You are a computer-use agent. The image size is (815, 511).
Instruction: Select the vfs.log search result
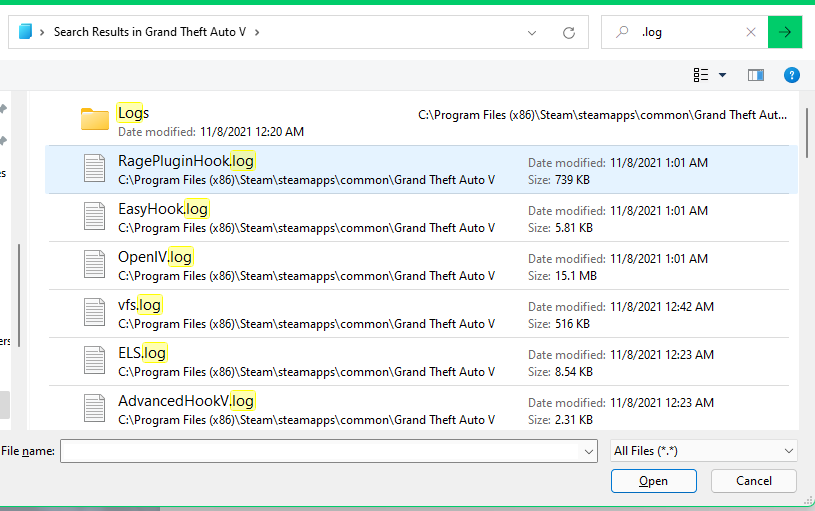140,305
